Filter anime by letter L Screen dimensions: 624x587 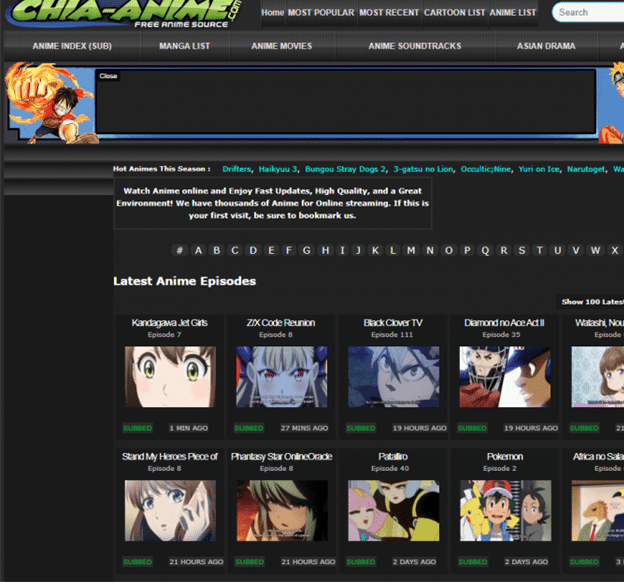pyautogui.click(x=393, y=250)
